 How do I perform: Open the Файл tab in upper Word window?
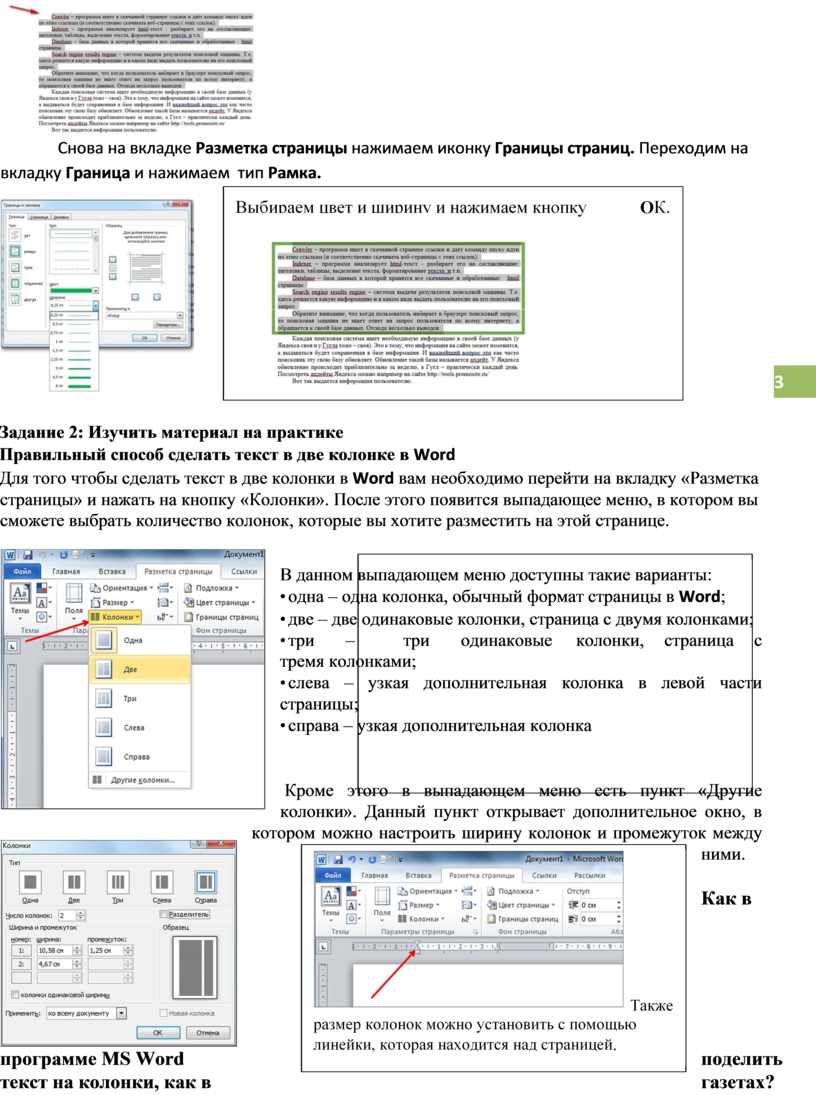click(22, 571)
